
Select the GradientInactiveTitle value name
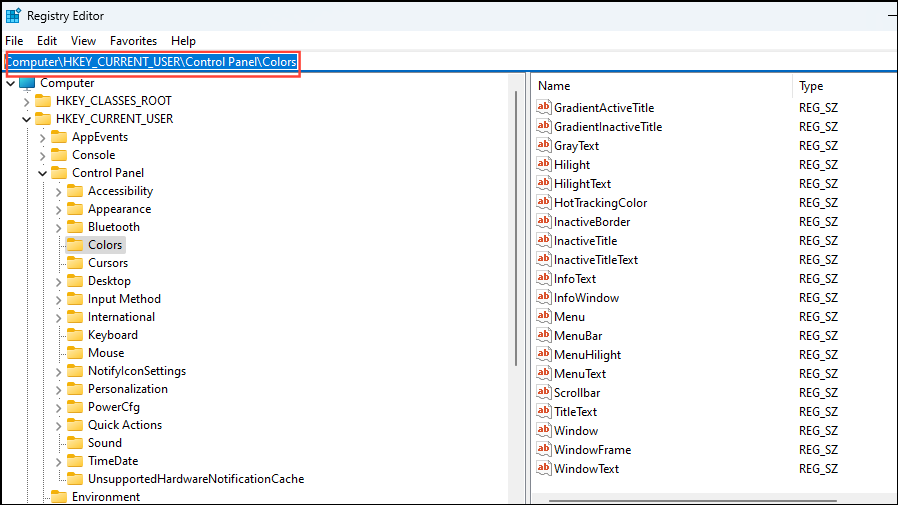pyautogui.click(x=608, y=127)
